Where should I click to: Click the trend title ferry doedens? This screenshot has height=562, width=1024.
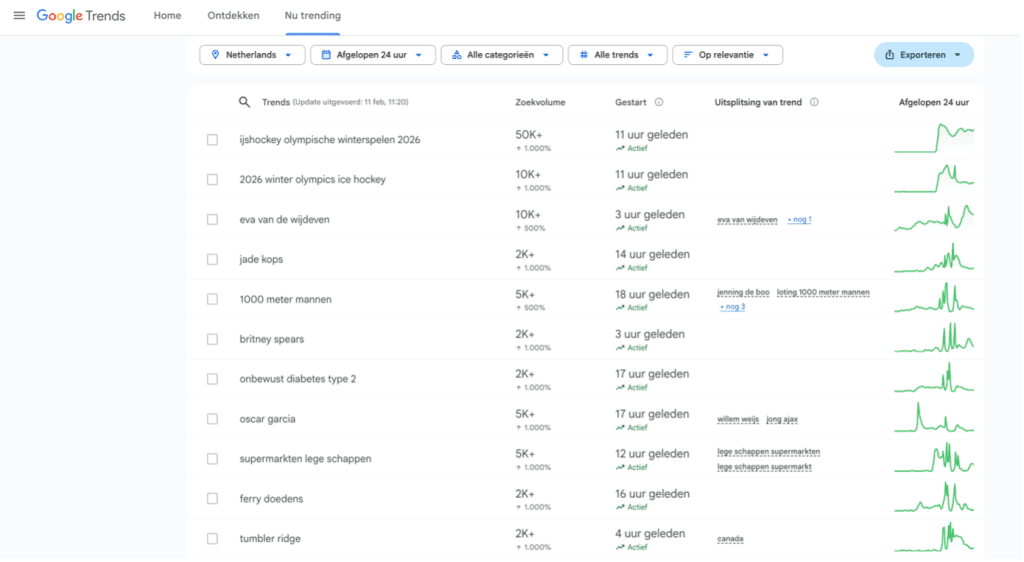271,499
